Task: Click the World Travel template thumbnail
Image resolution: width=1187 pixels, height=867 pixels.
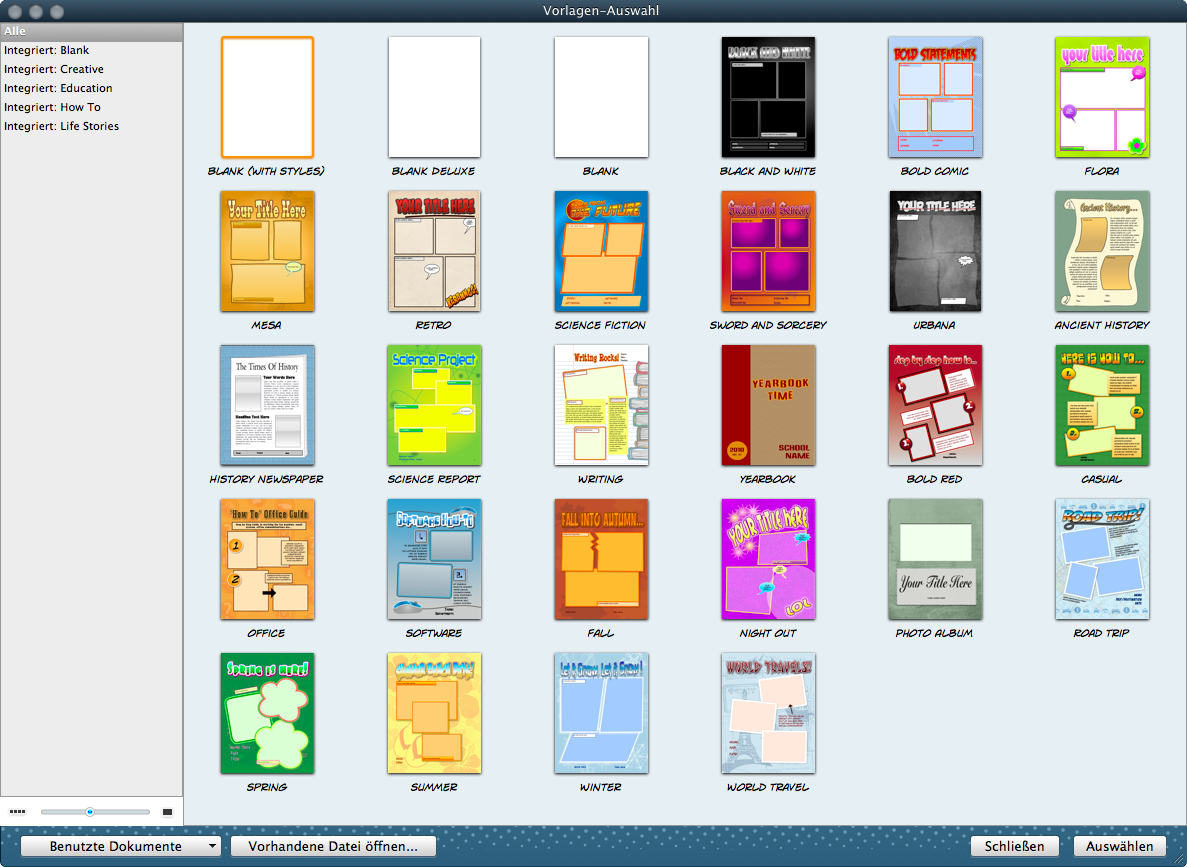Action: 768,713
